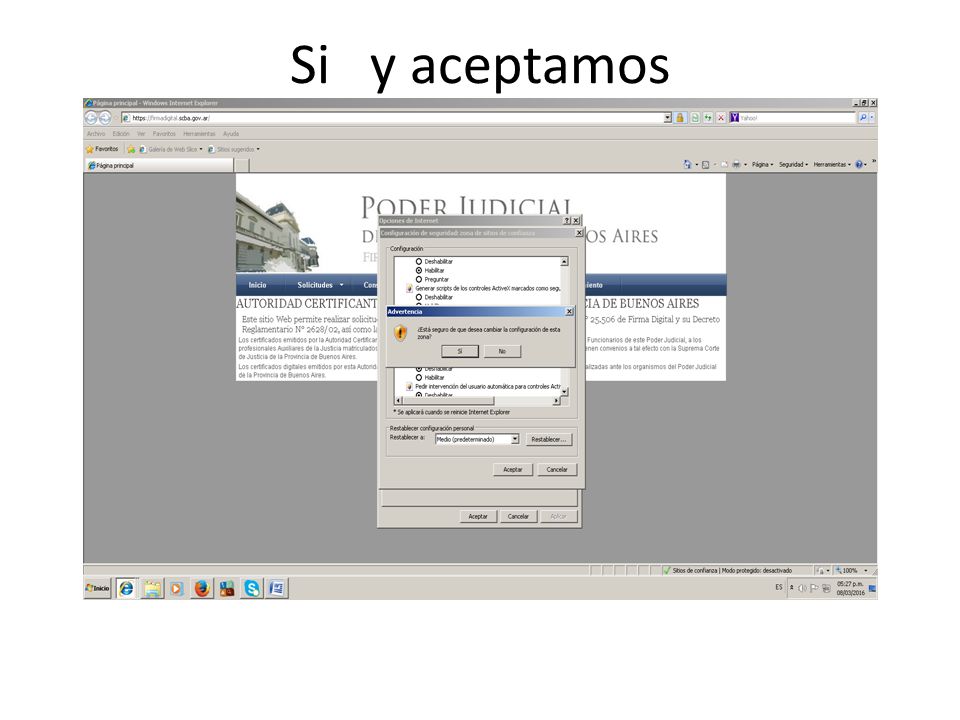Screen dimensions: 960x720
Task: Click the browser Forward button
Action: tap(105, 118)
